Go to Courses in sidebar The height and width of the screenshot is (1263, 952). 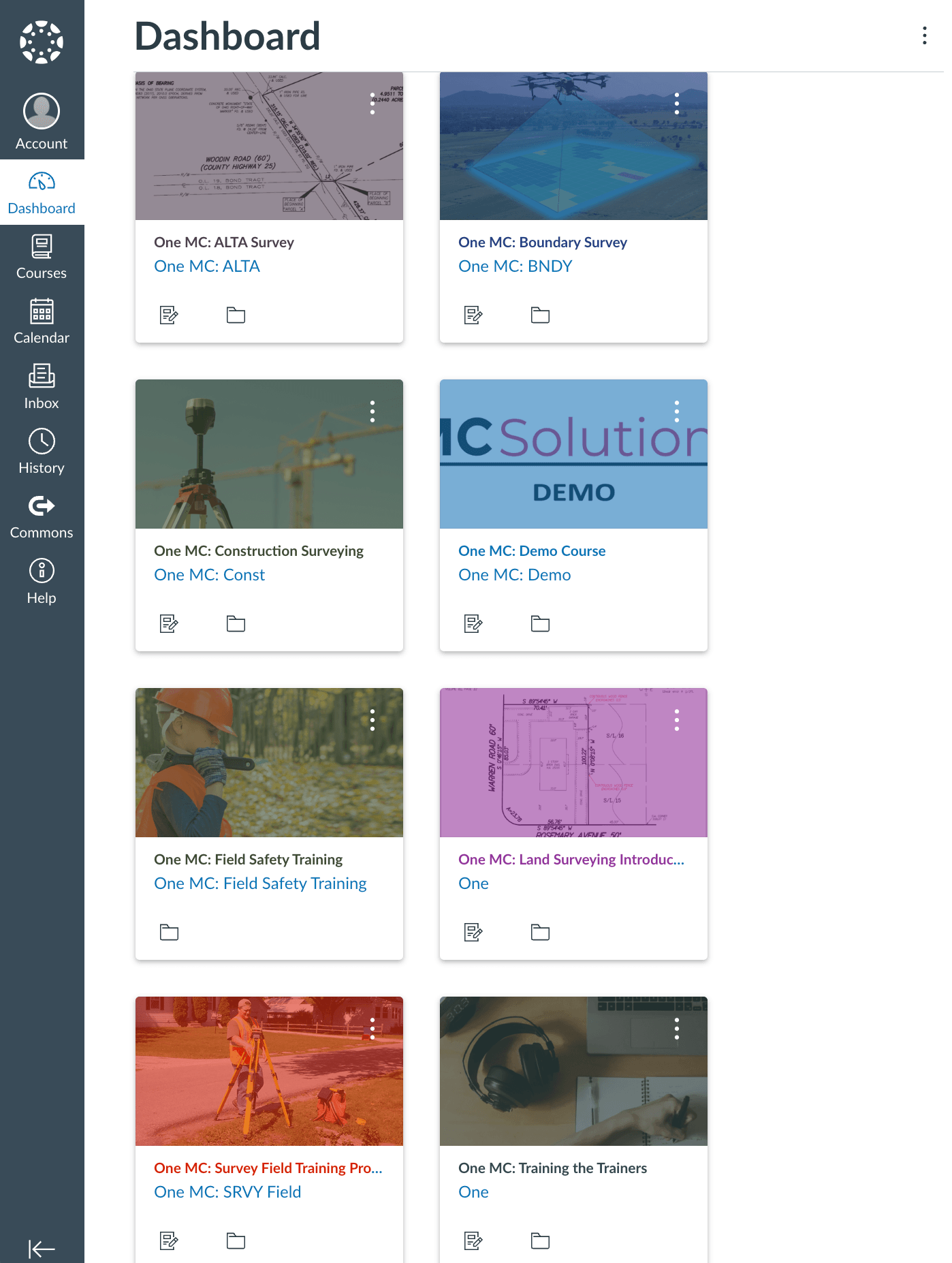tap(42, 257)
